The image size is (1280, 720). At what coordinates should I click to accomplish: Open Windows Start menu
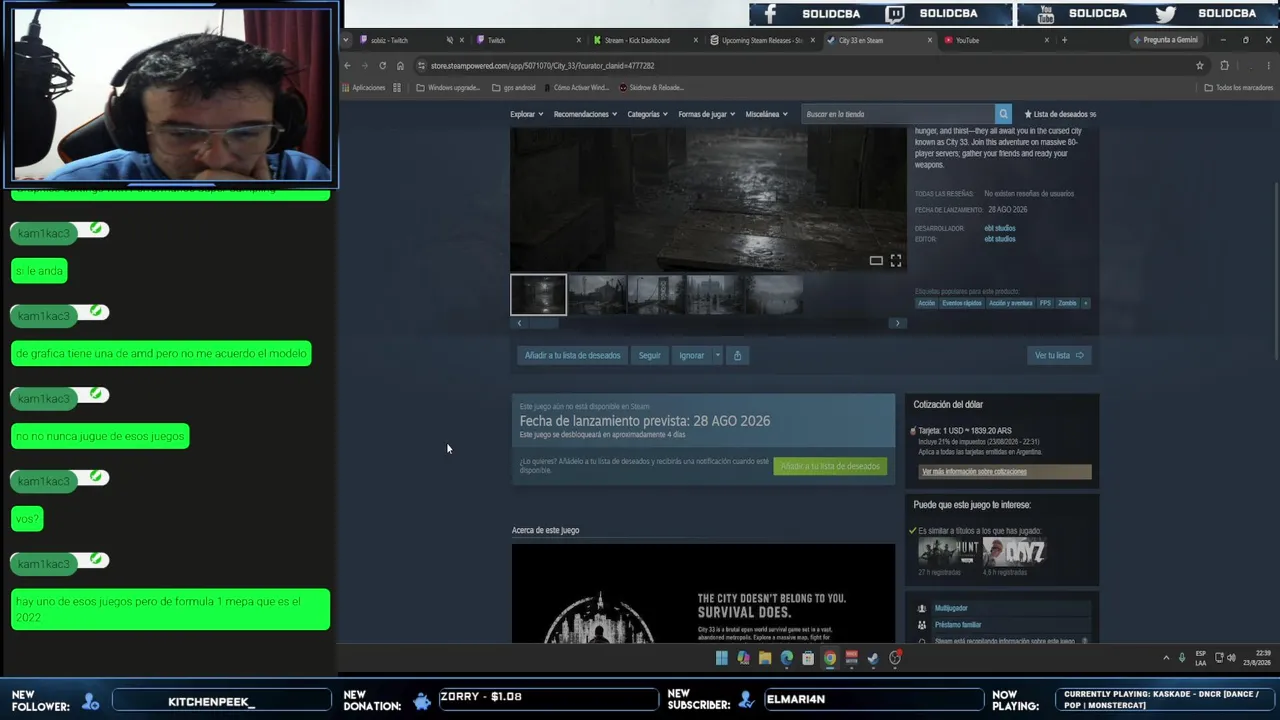(x=722, y=658)
